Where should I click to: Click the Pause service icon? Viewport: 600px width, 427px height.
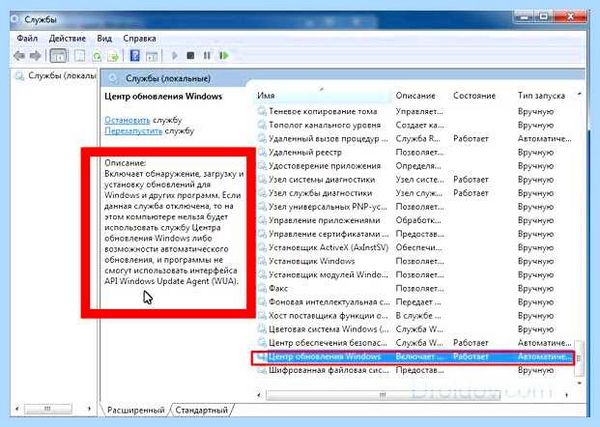tap(207, 56)
